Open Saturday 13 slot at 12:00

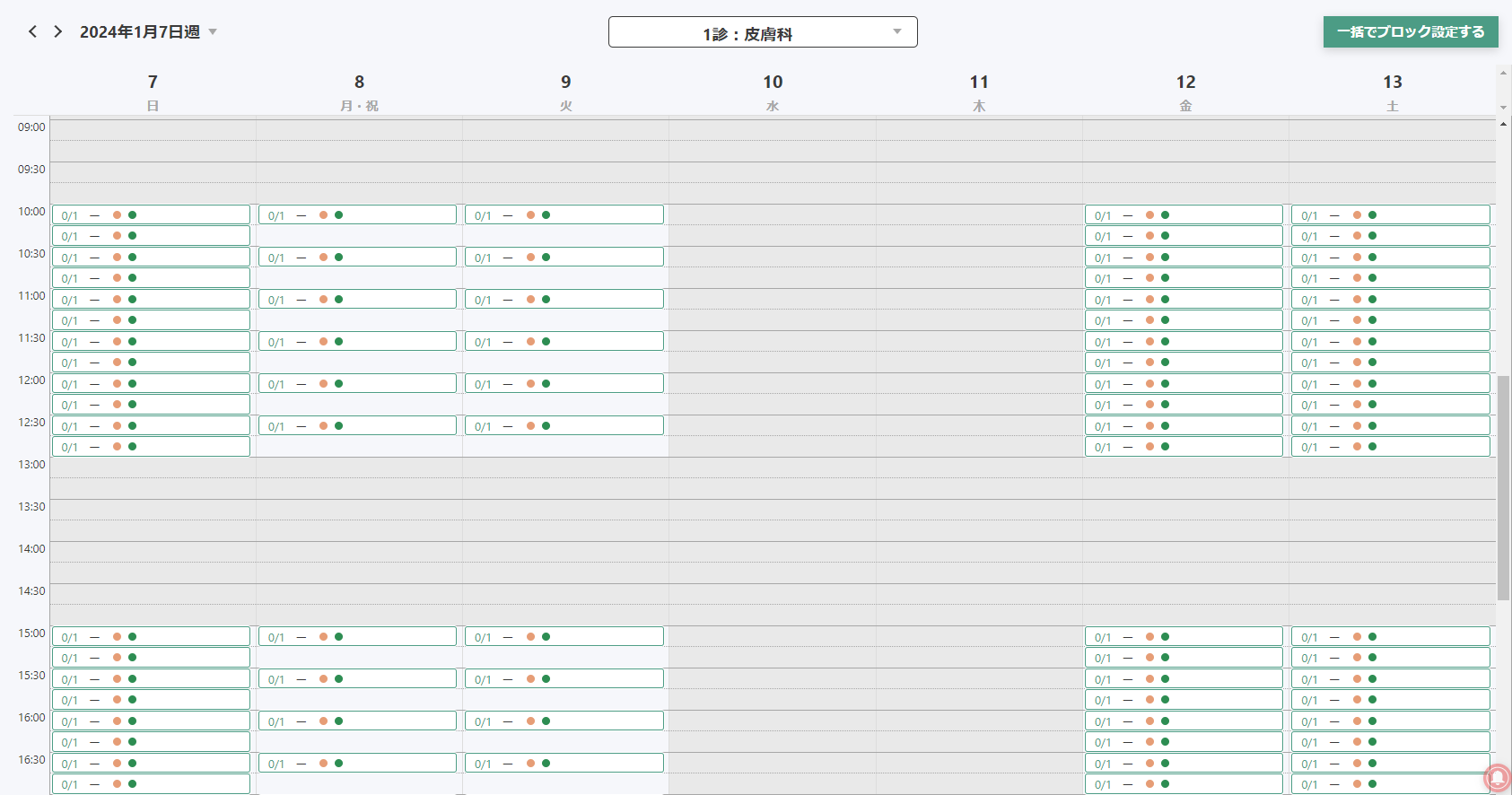click(x=1391, y=383)
